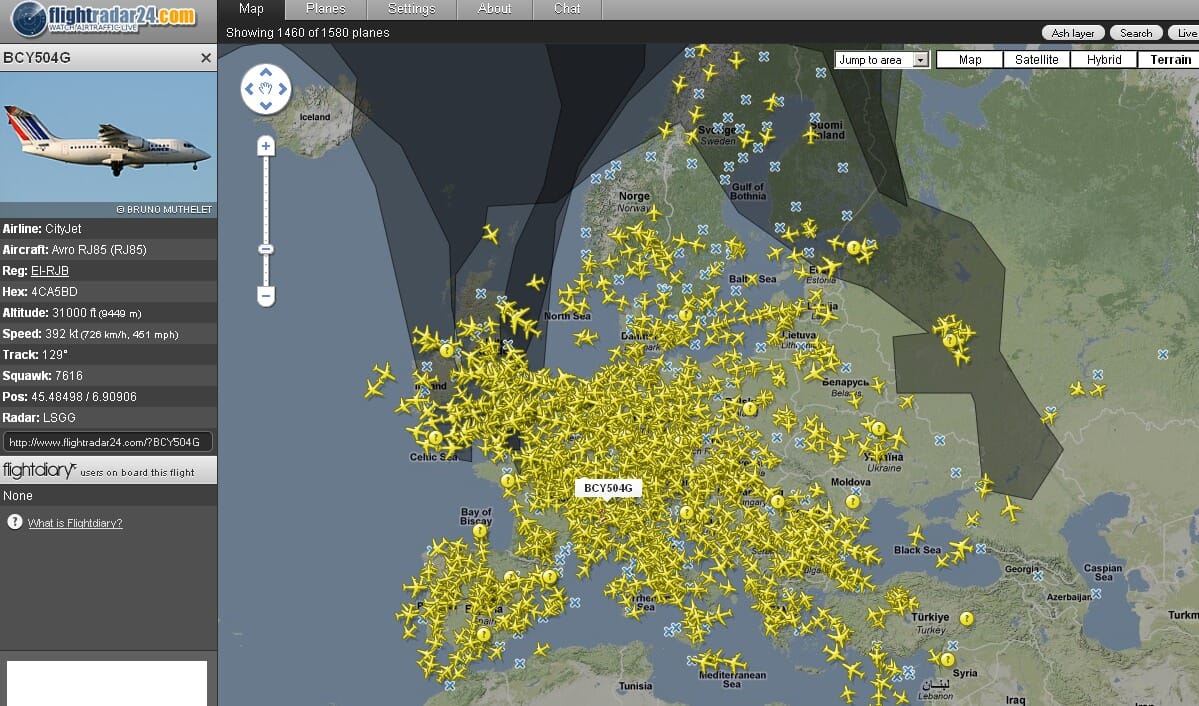
Task: Go to the About tab
Action: (495, 9)
